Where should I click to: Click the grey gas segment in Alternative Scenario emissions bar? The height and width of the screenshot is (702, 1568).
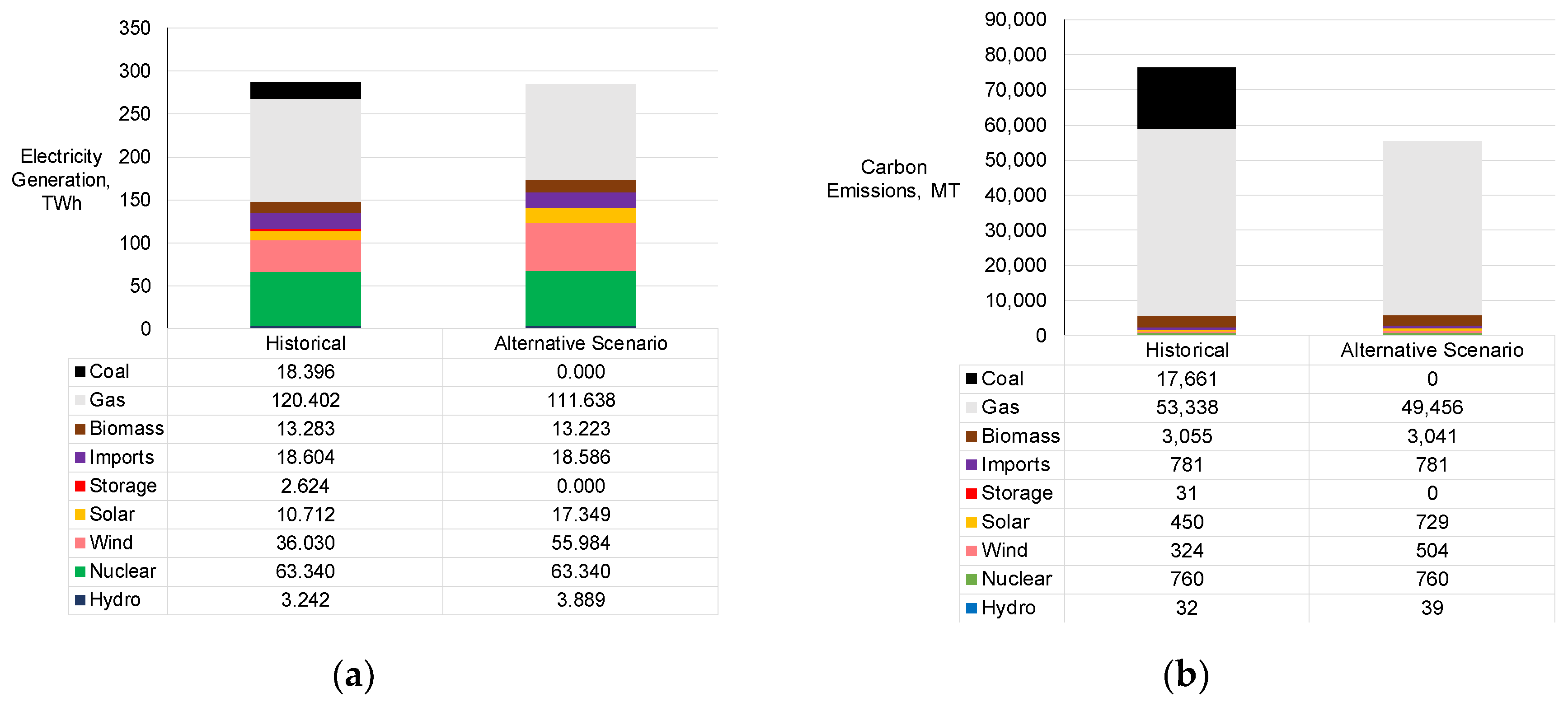tap(1432, 228)
